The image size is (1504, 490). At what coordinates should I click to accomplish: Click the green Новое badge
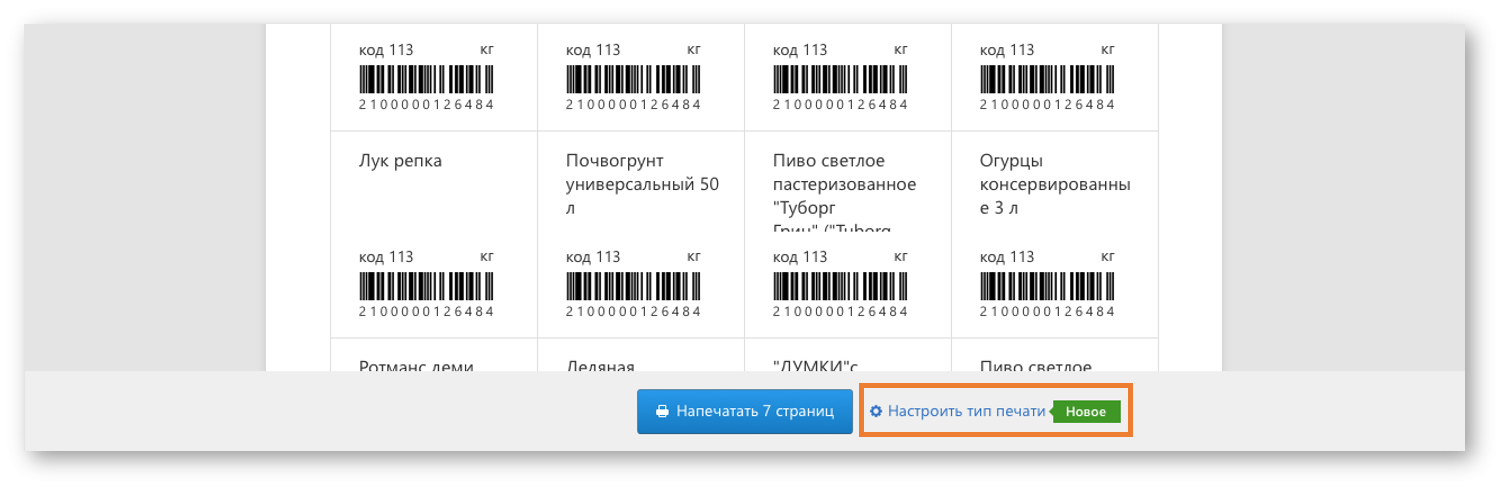pyautogui.click(x=1086, y=411)
